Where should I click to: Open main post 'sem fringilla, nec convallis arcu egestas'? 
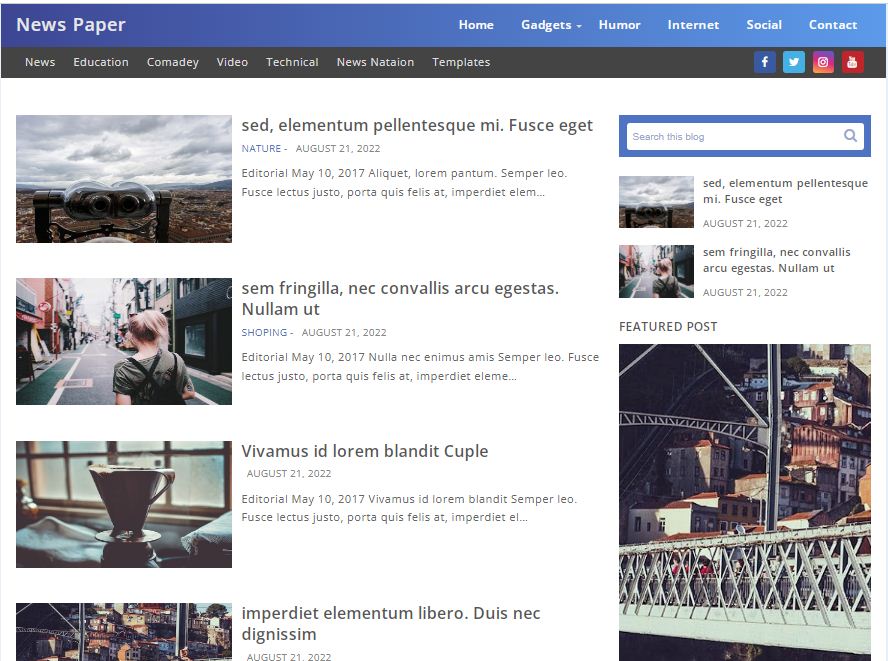[400, 298]
